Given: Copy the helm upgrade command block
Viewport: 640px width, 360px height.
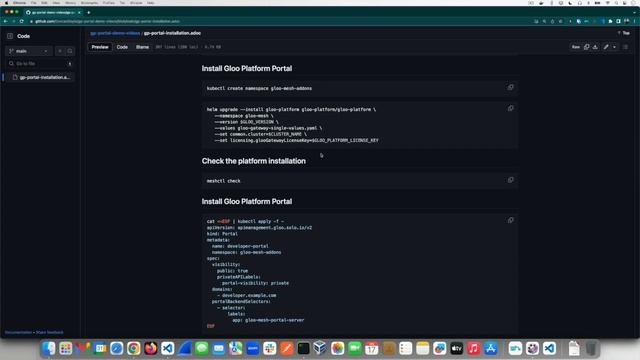Looking at the screenshot, I should [511, 109].
